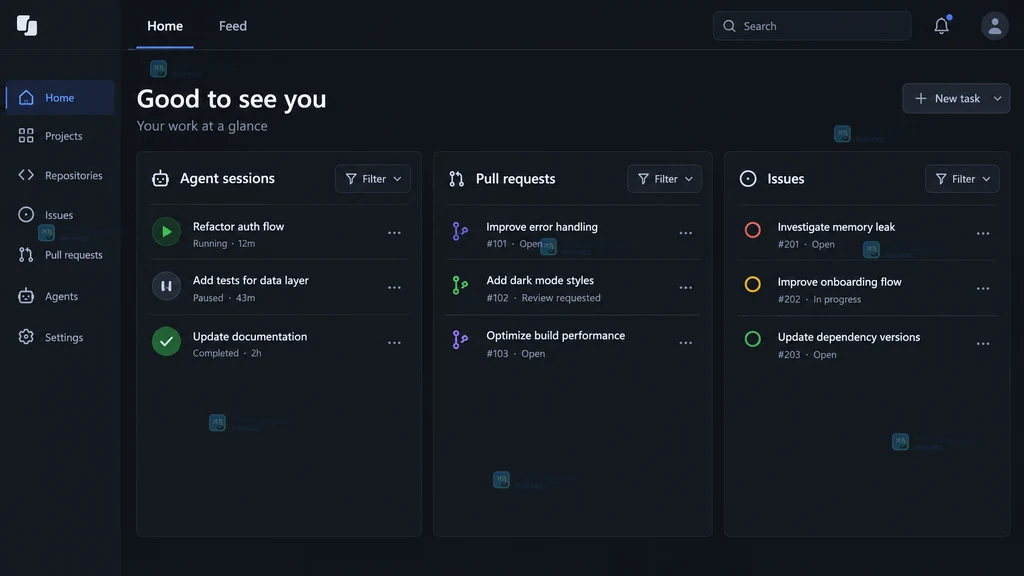Open more options for Investigate memory leak
The image size is (1024, 576).
coord(983,234)
